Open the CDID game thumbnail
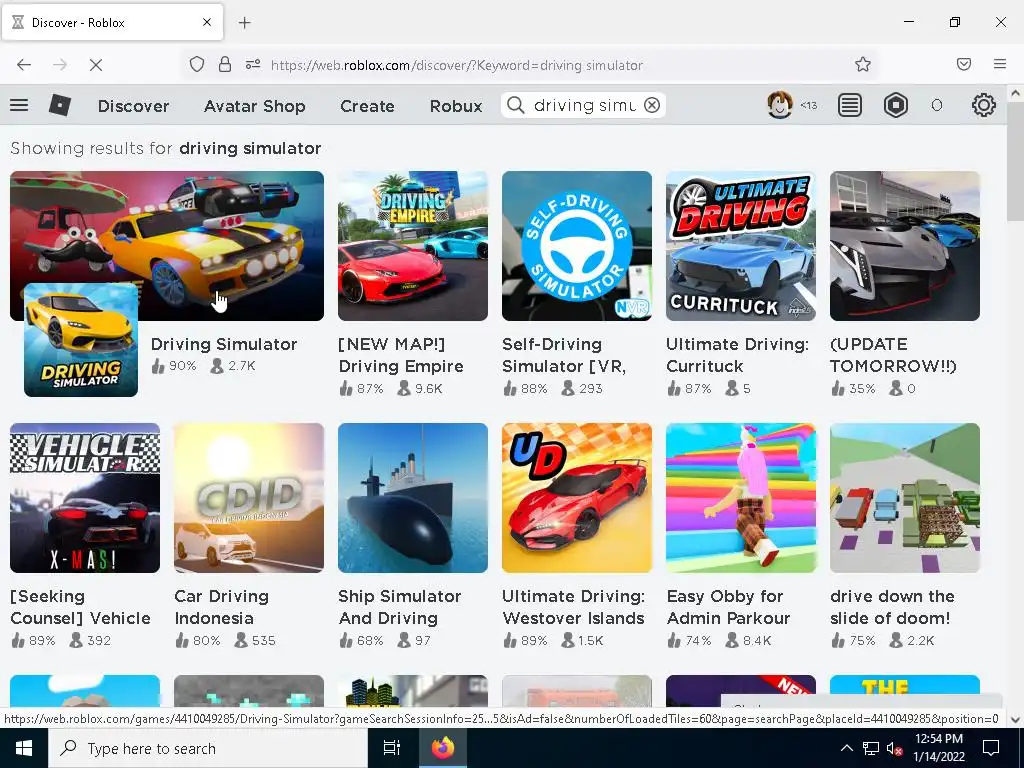The width and height of the screenshot is (1024, 768). click(x=249, y=498)
